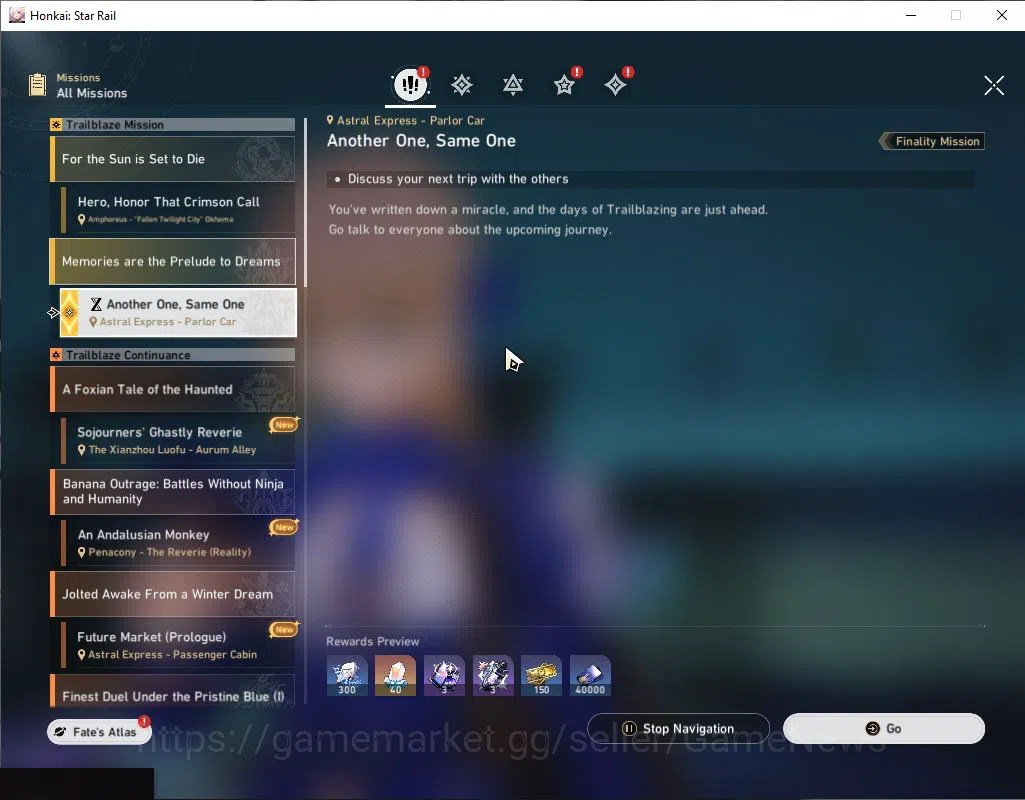
Task: View the first purple reward item of 3
Action: 445,676
